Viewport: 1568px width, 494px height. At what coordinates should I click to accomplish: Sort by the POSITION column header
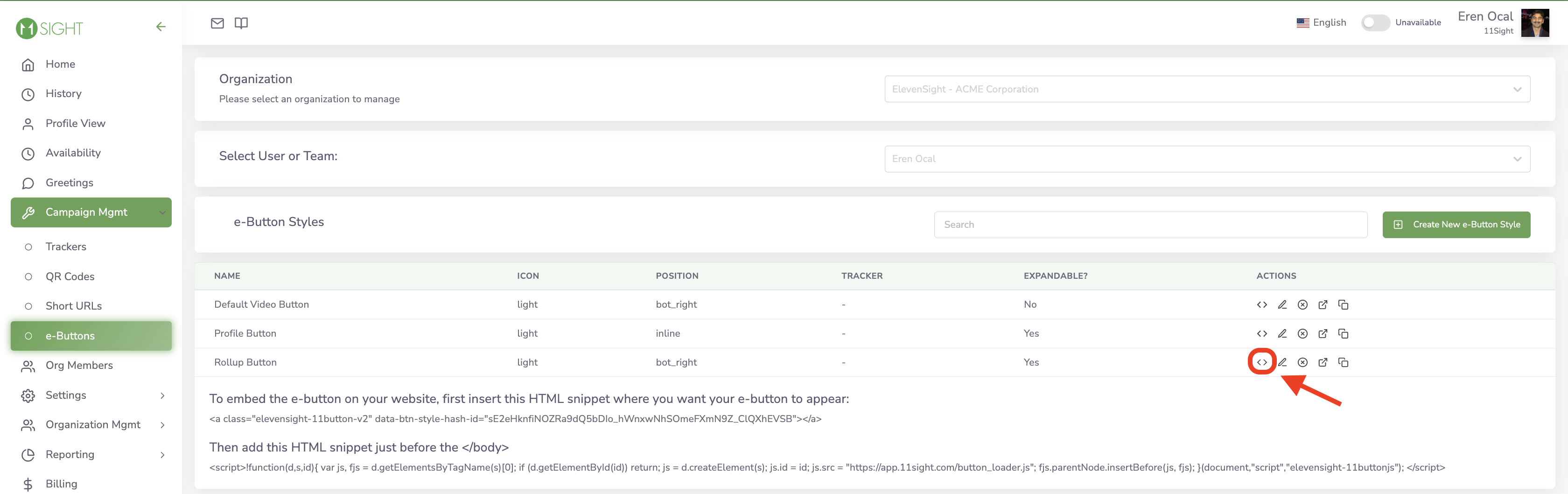point(677,276)
